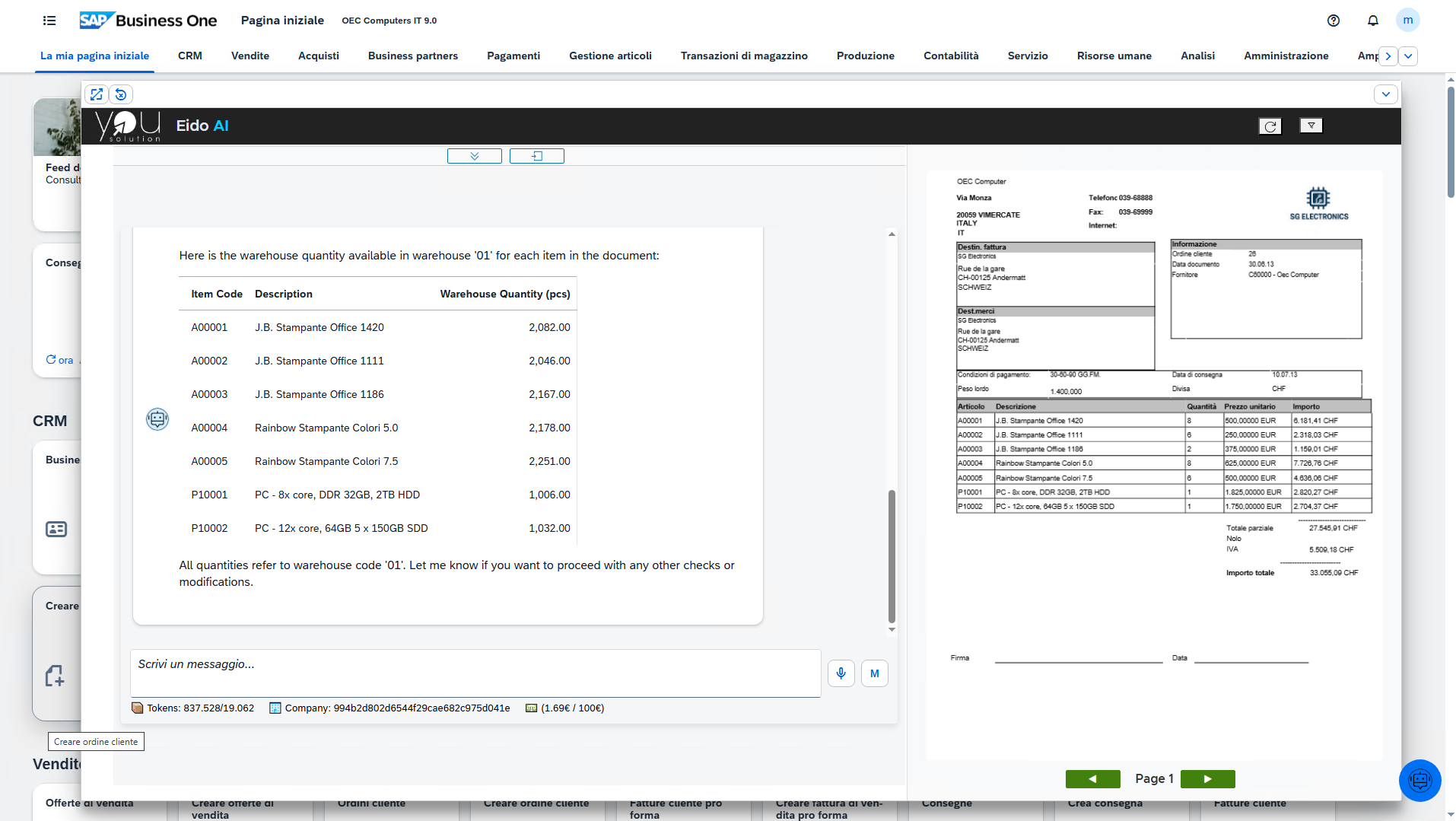The width and height of the screenshot is (1456, 821).
Task: Collapse the chat using the double-chevron button
Action: coord(474,155)
